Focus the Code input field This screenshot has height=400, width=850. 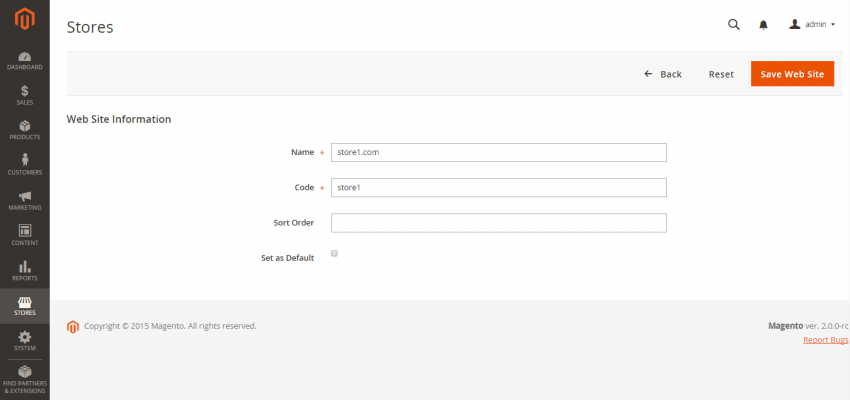(499, 188)
